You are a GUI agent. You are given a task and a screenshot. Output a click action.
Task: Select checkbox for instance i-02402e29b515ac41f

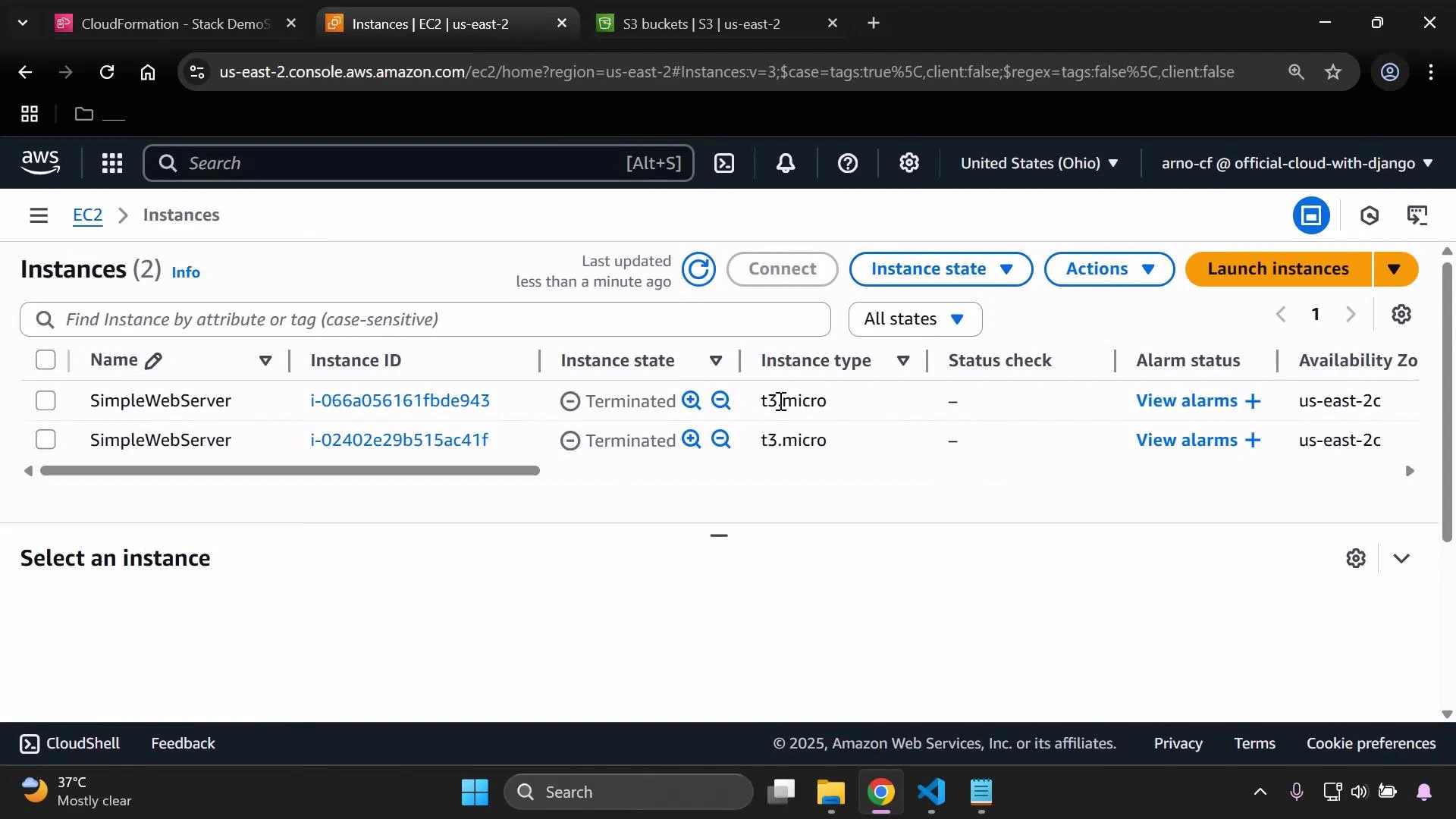[45, 439]
